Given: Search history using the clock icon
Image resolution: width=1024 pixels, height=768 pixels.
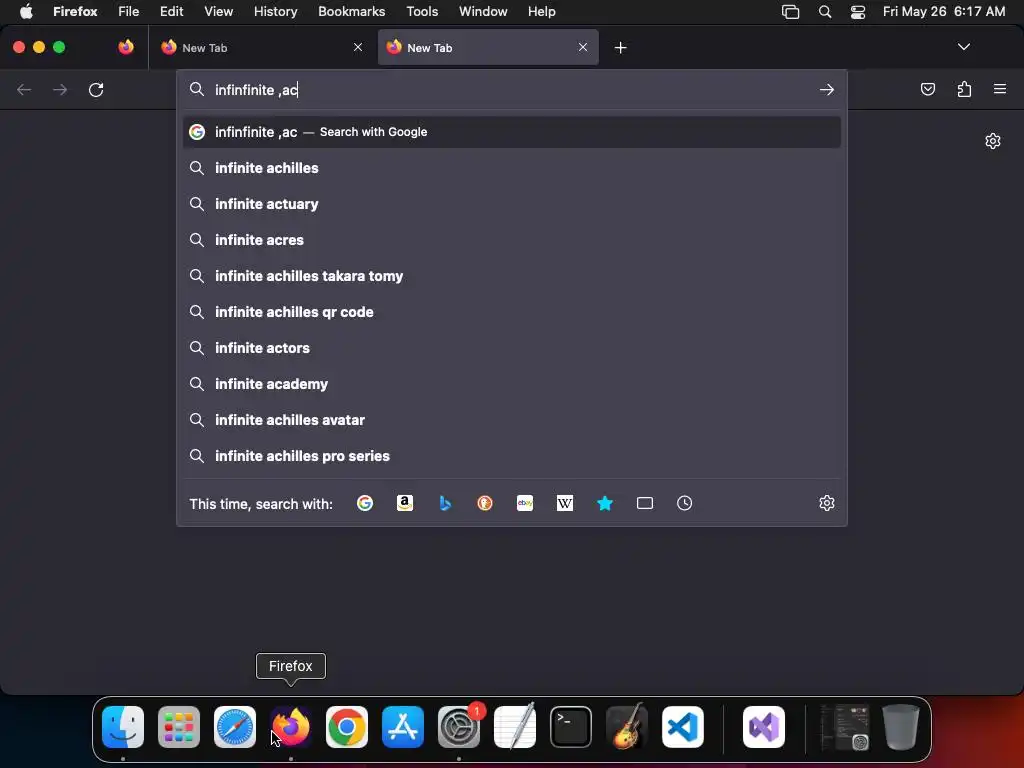Looking at the screenshot, I should click(x=684, y=503).
